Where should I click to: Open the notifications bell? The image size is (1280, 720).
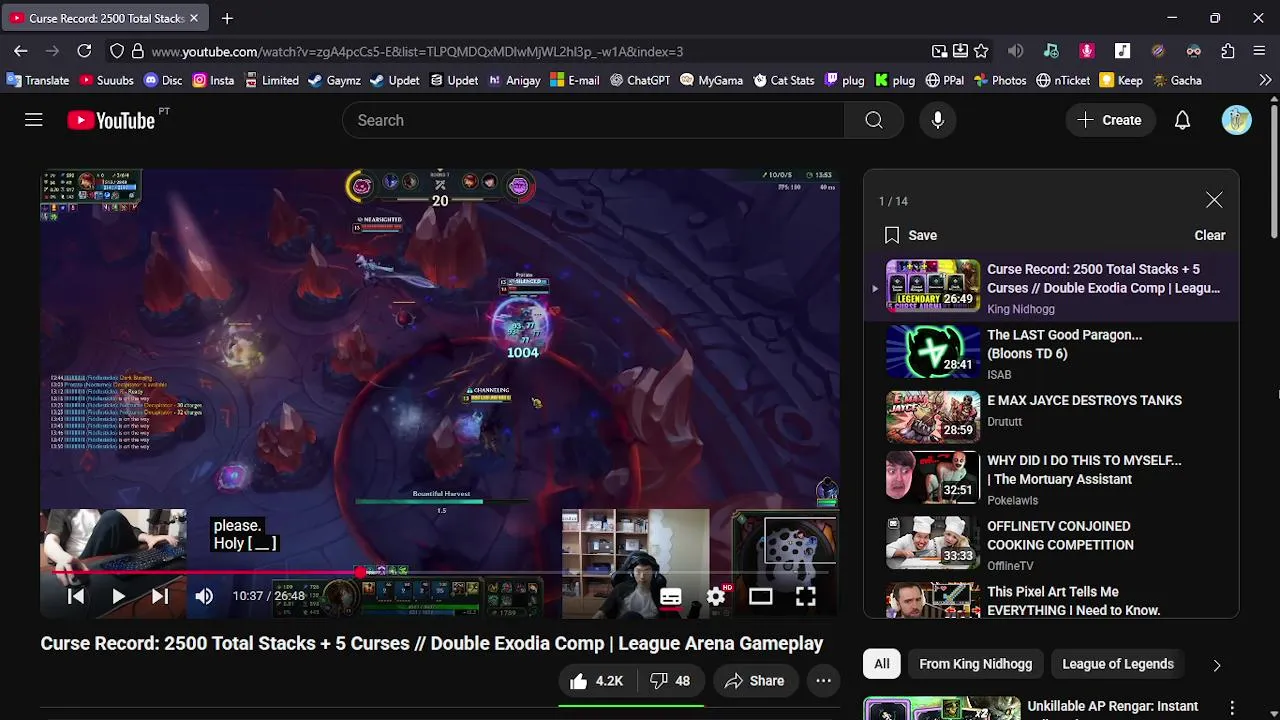[1182, 120]
